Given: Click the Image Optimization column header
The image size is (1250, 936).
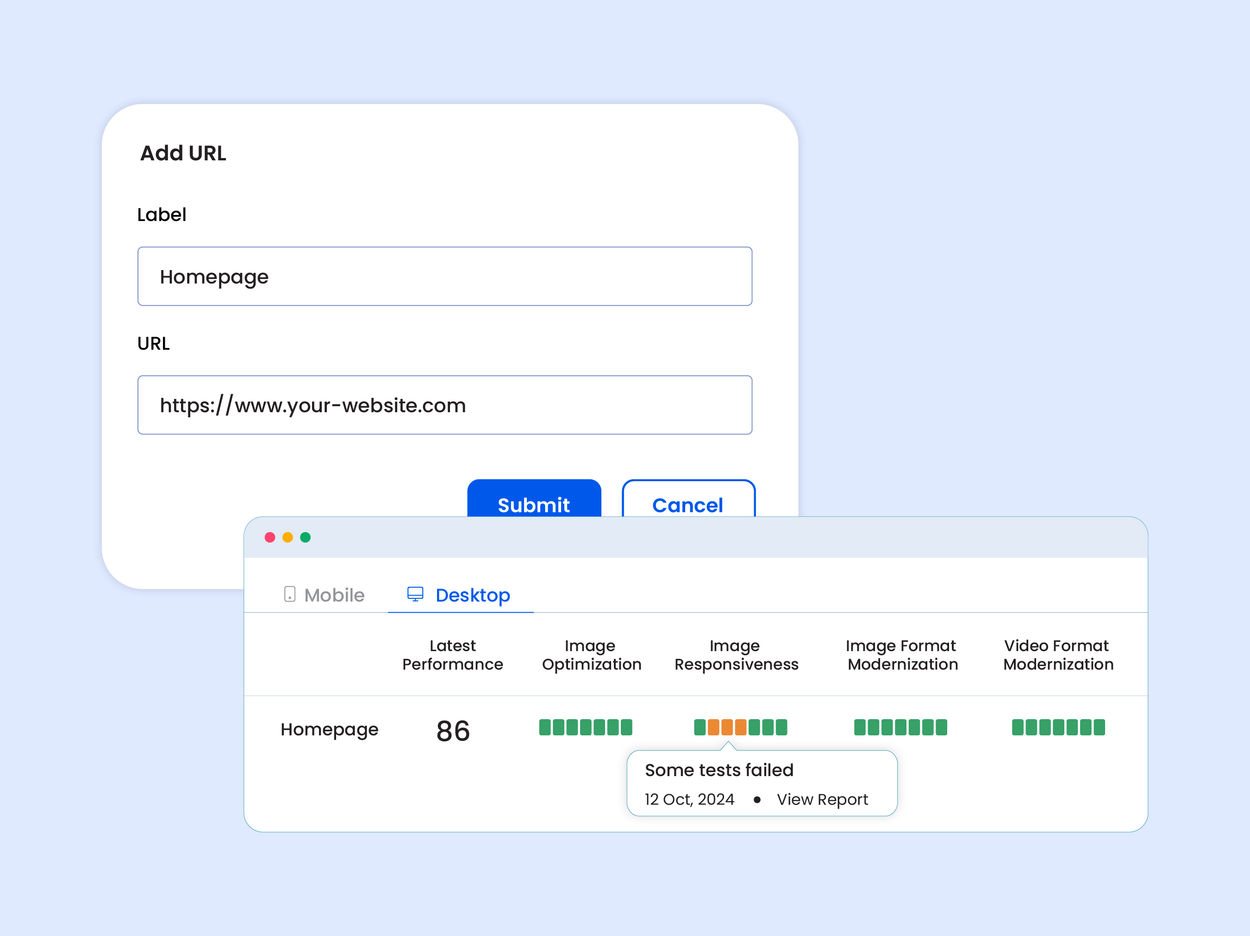Looking at the screenshot, I should click(591, 655).
